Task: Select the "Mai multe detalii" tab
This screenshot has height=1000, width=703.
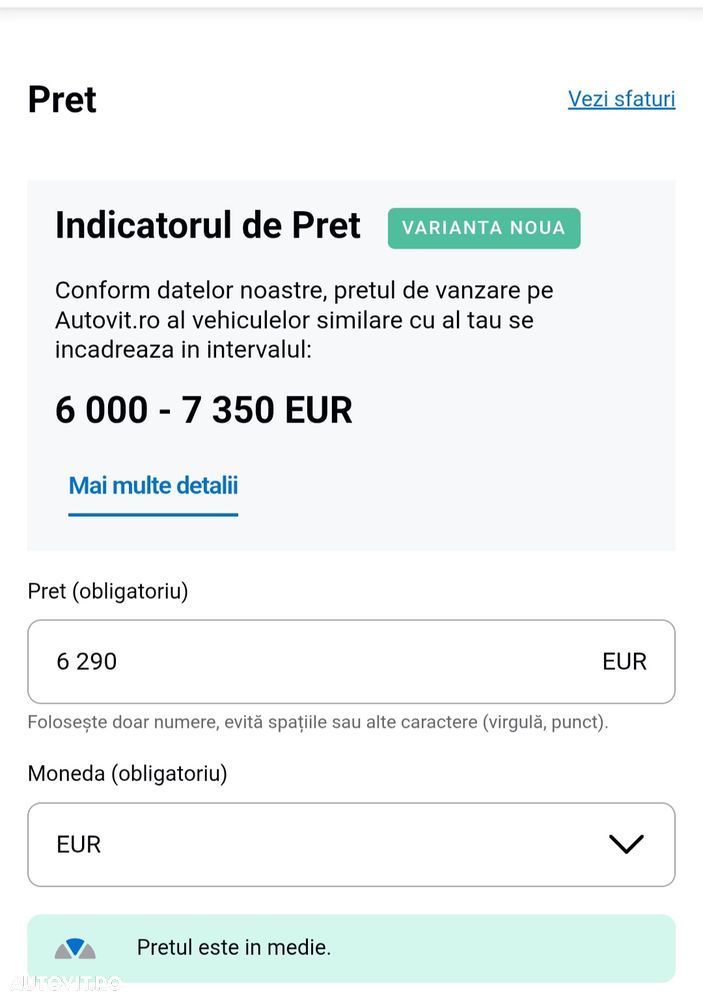Action: coord(153,486)
